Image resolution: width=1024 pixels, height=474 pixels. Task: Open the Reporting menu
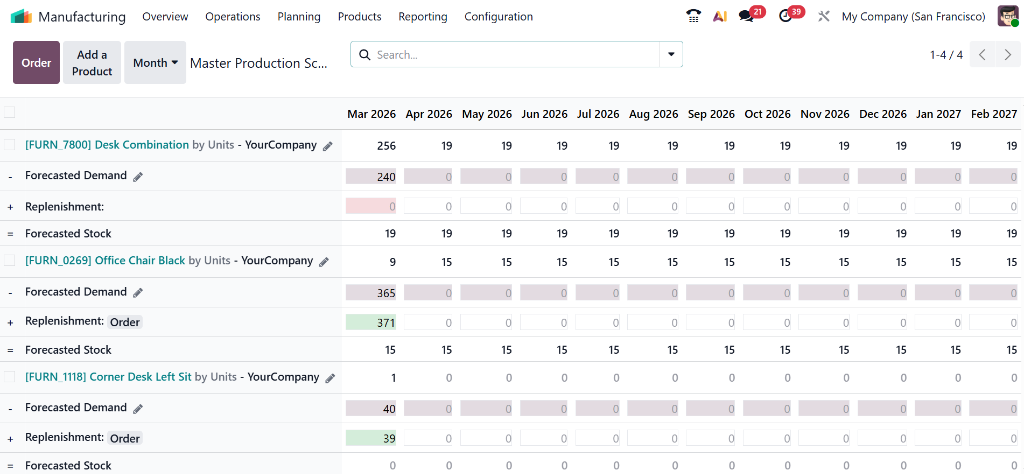pos(422,16)
